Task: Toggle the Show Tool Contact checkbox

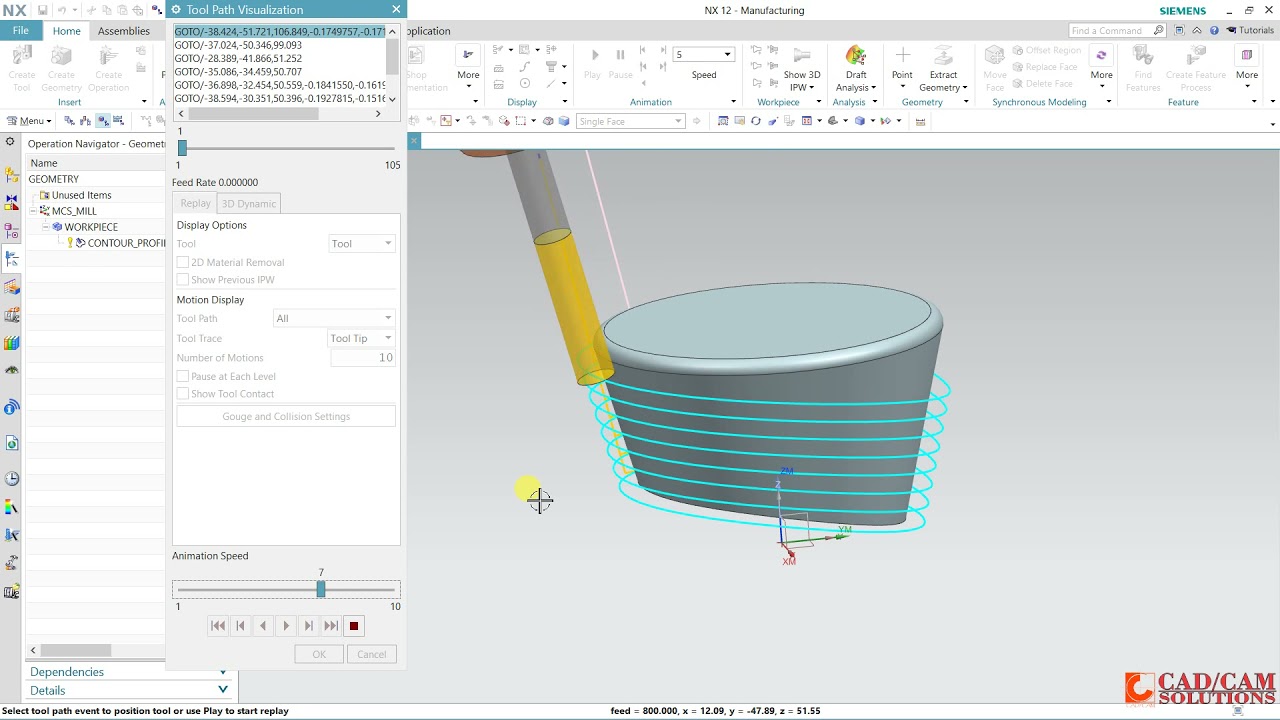Action: tap(183, 394)
